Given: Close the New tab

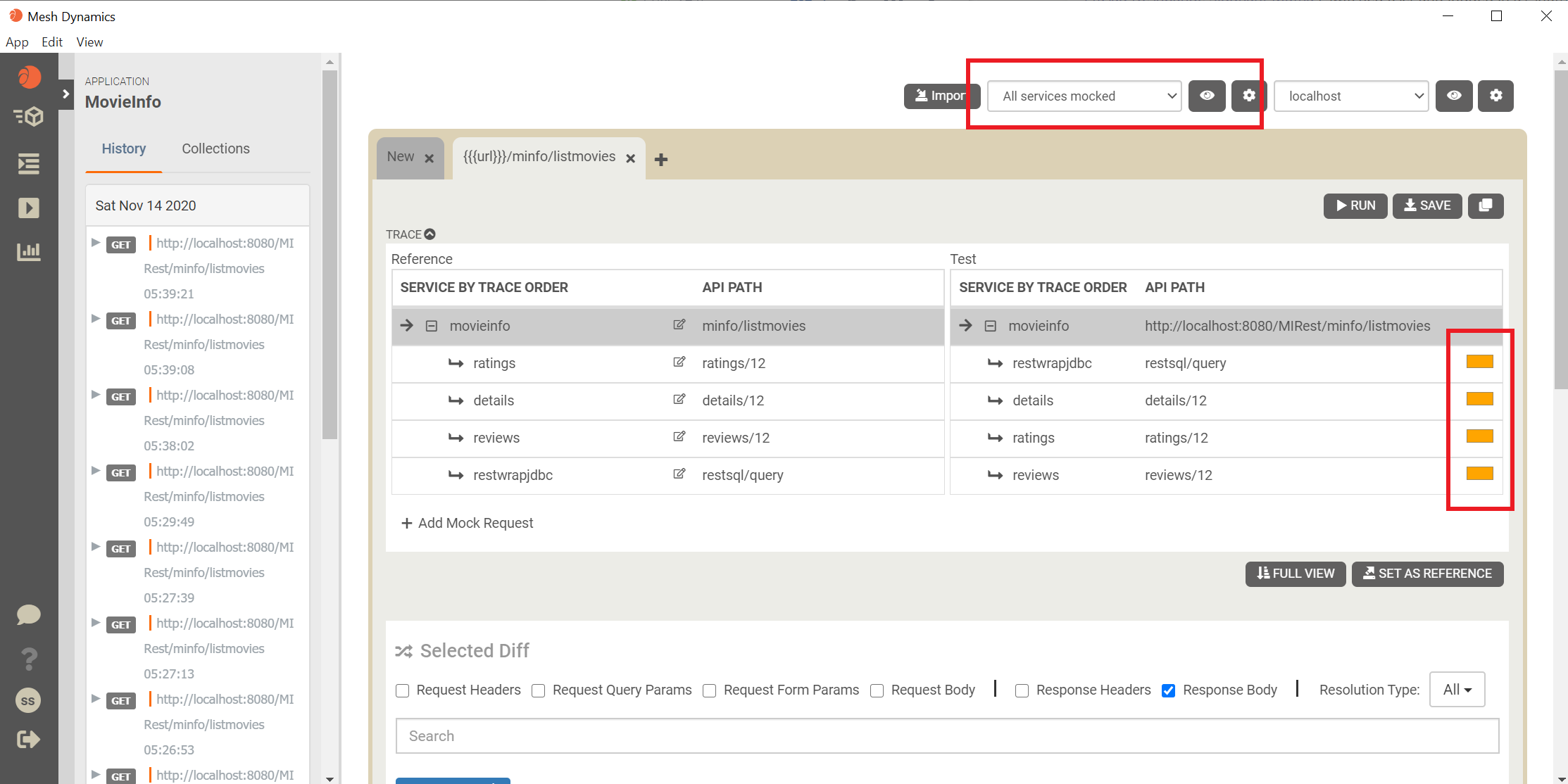Looking at the screenshot, I should [429, 158].
